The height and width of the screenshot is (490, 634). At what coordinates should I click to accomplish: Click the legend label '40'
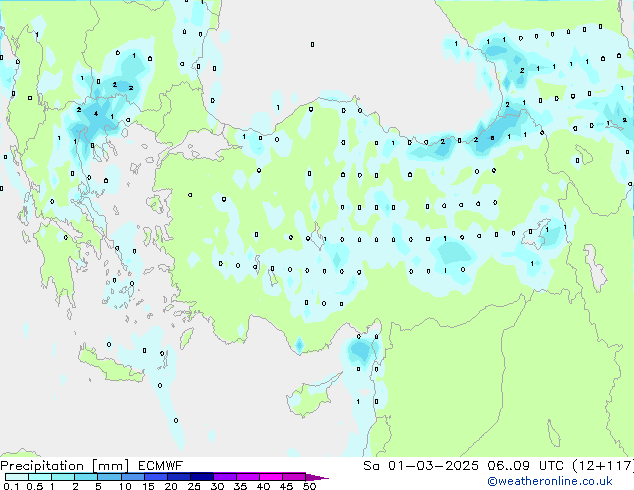coord(264,486)
